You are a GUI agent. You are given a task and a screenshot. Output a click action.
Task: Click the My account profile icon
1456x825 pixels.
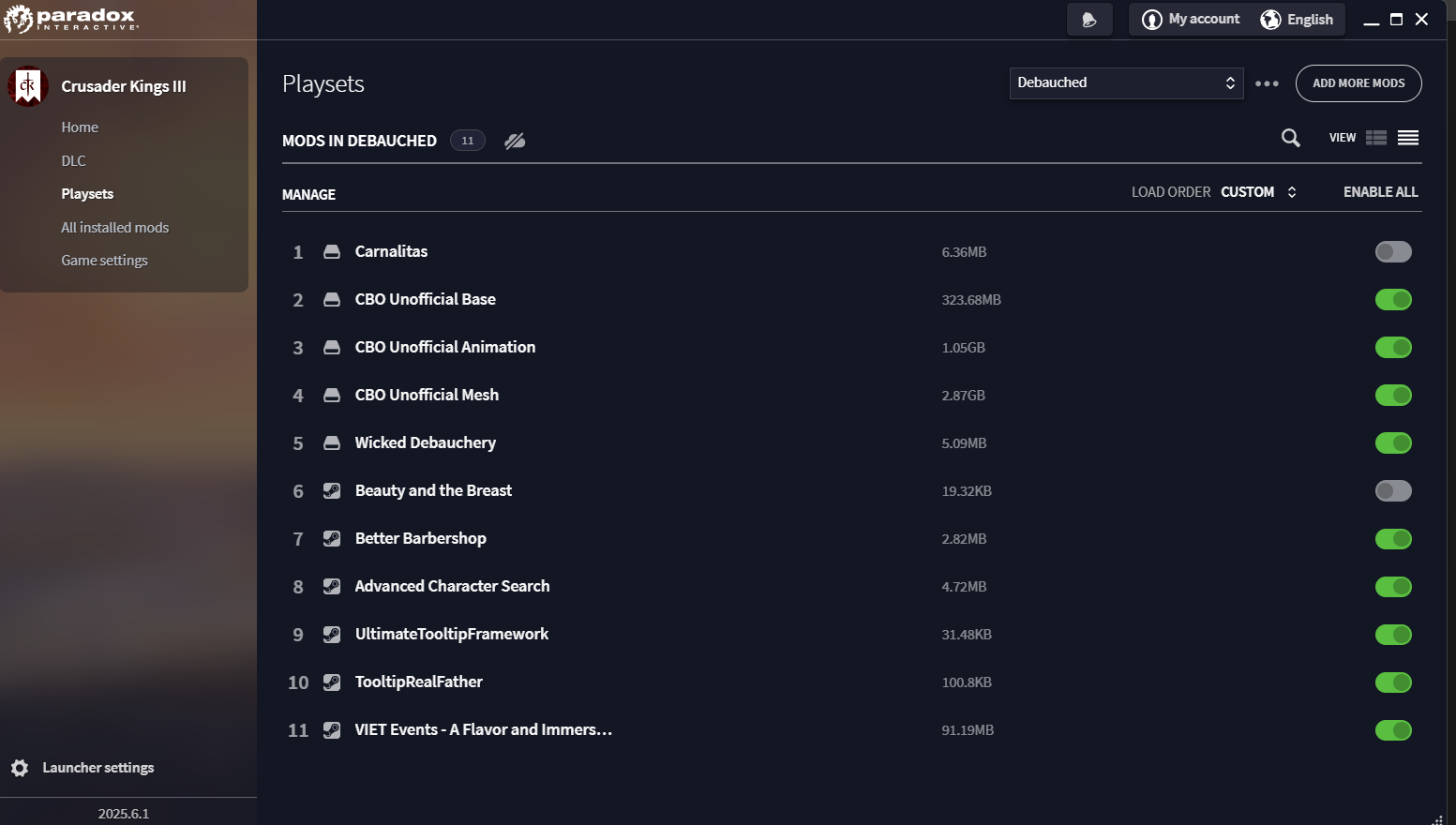point(1152,20)
